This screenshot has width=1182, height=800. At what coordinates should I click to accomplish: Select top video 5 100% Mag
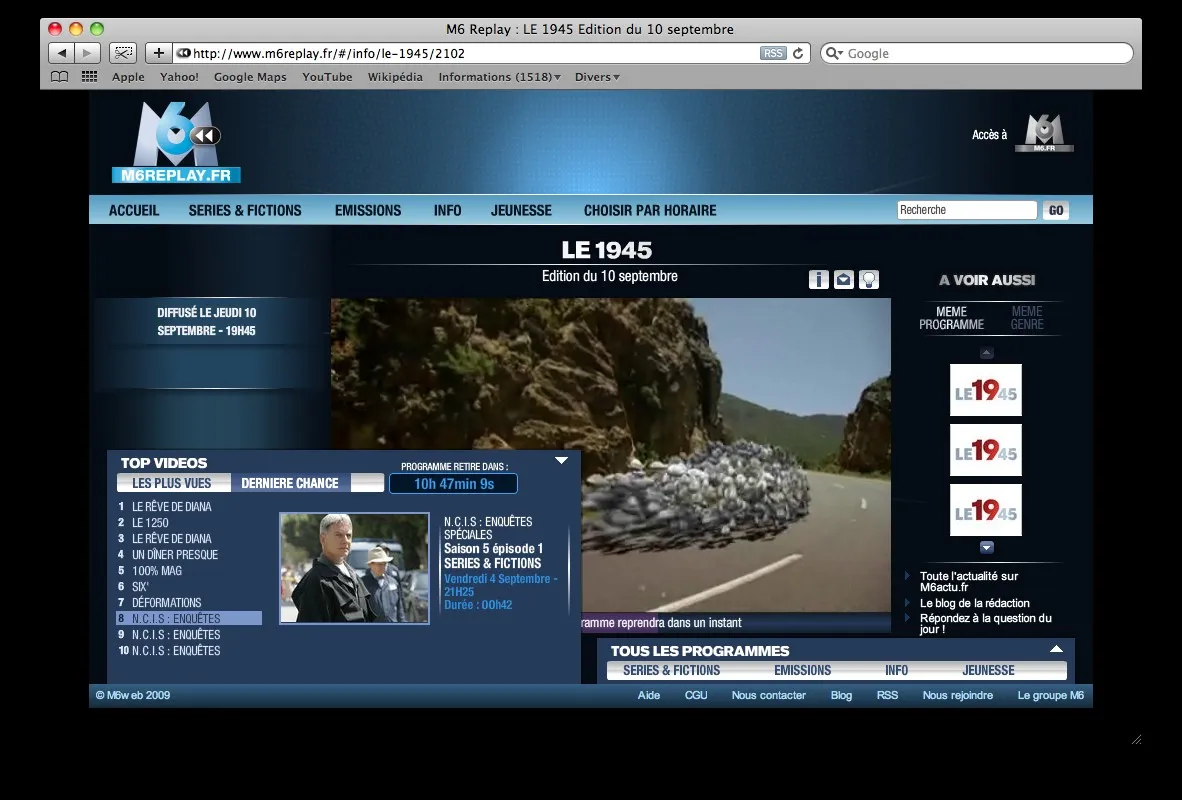pyautogui.click(x=157, y=571)
